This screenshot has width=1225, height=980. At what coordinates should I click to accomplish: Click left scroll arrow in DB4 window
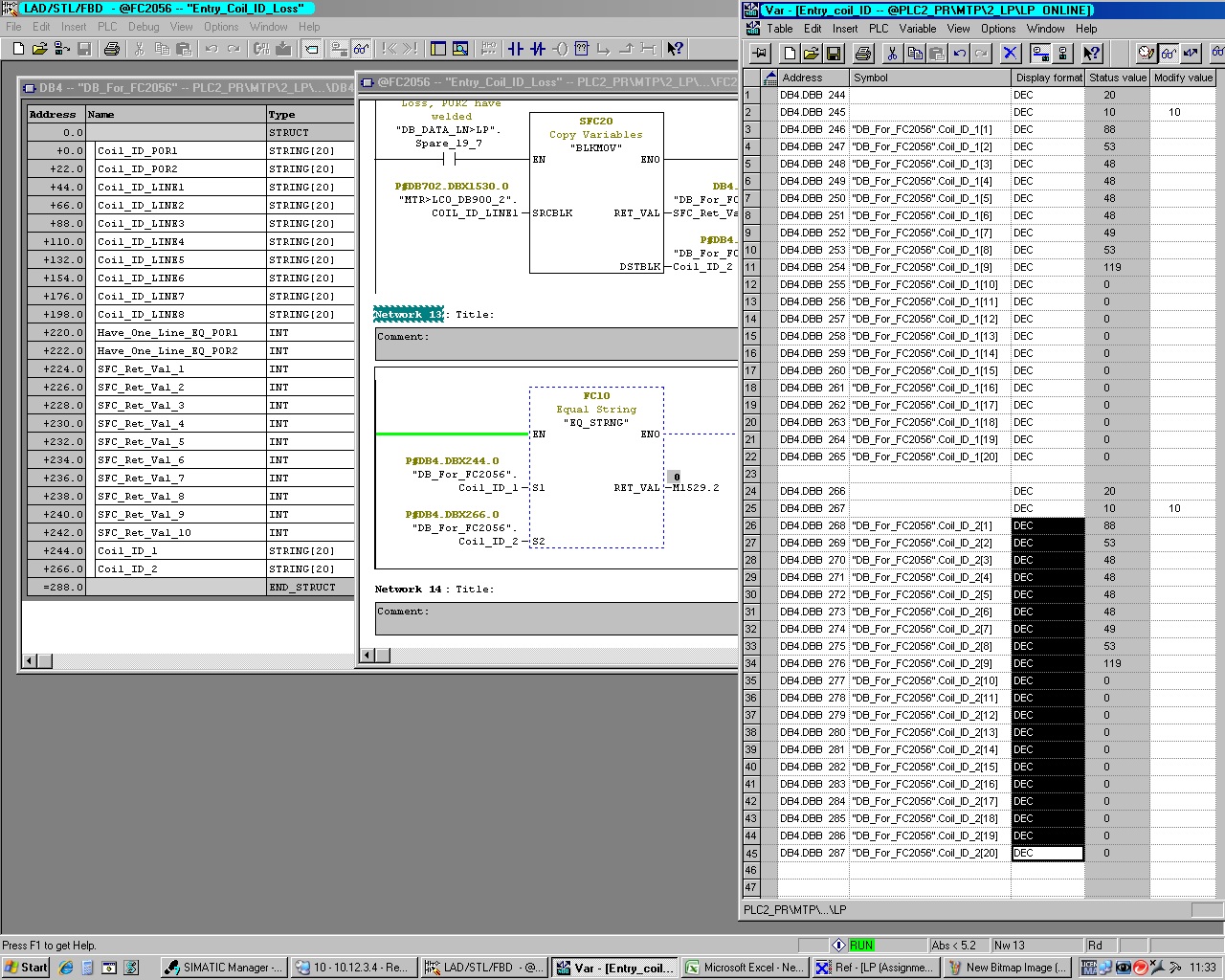(x=30, y=660)
